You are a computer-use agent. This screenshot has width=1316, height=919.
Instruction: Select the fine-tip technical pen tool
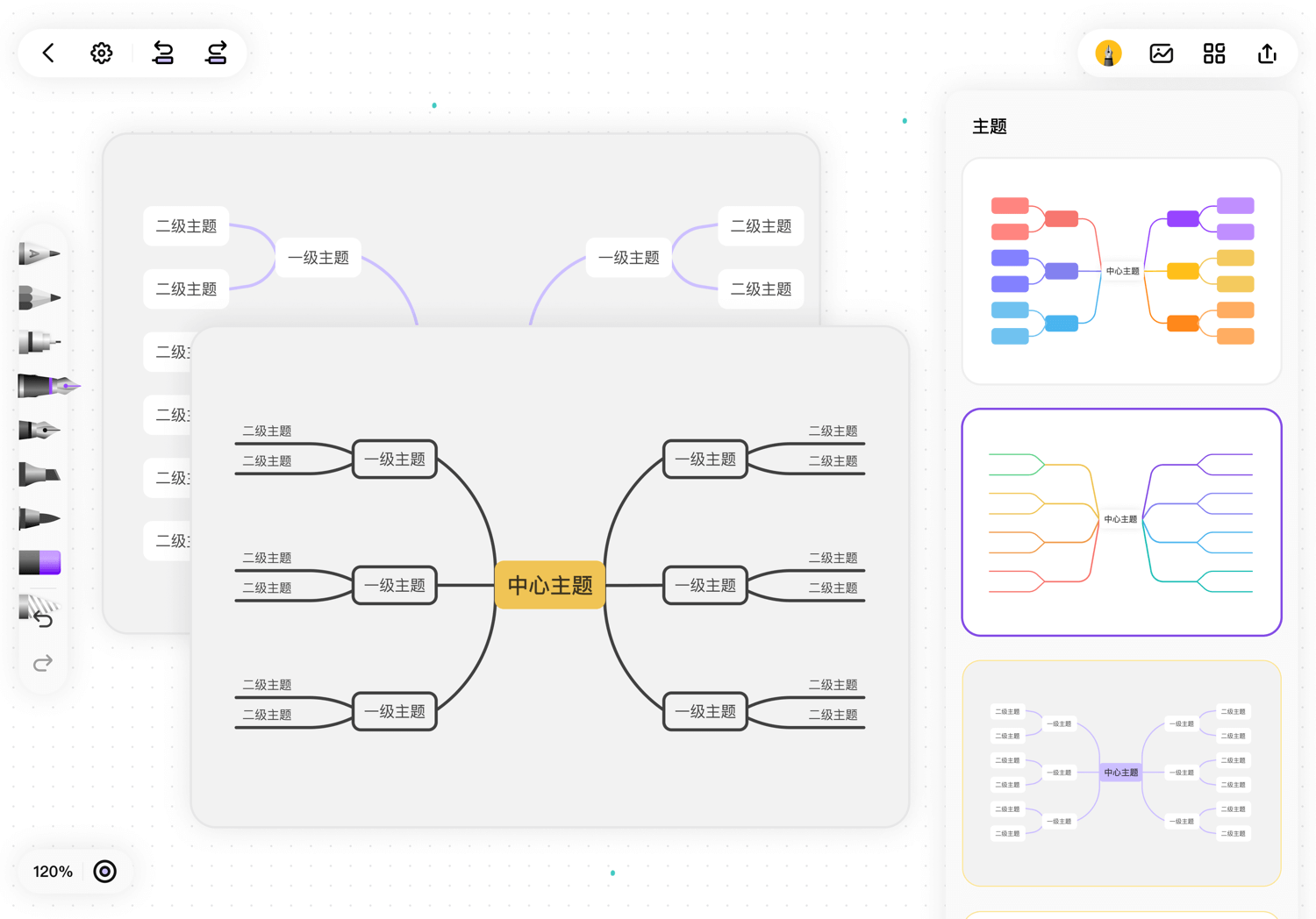coord(39,342)
